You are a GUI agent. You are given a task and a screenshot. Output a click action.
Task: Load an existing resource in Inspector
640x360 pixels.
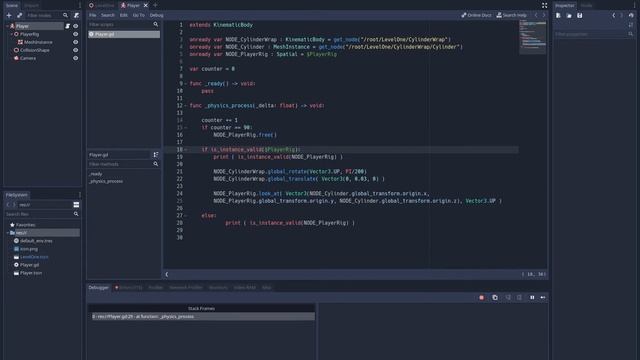pyautogui.click(x=569, y=15)
